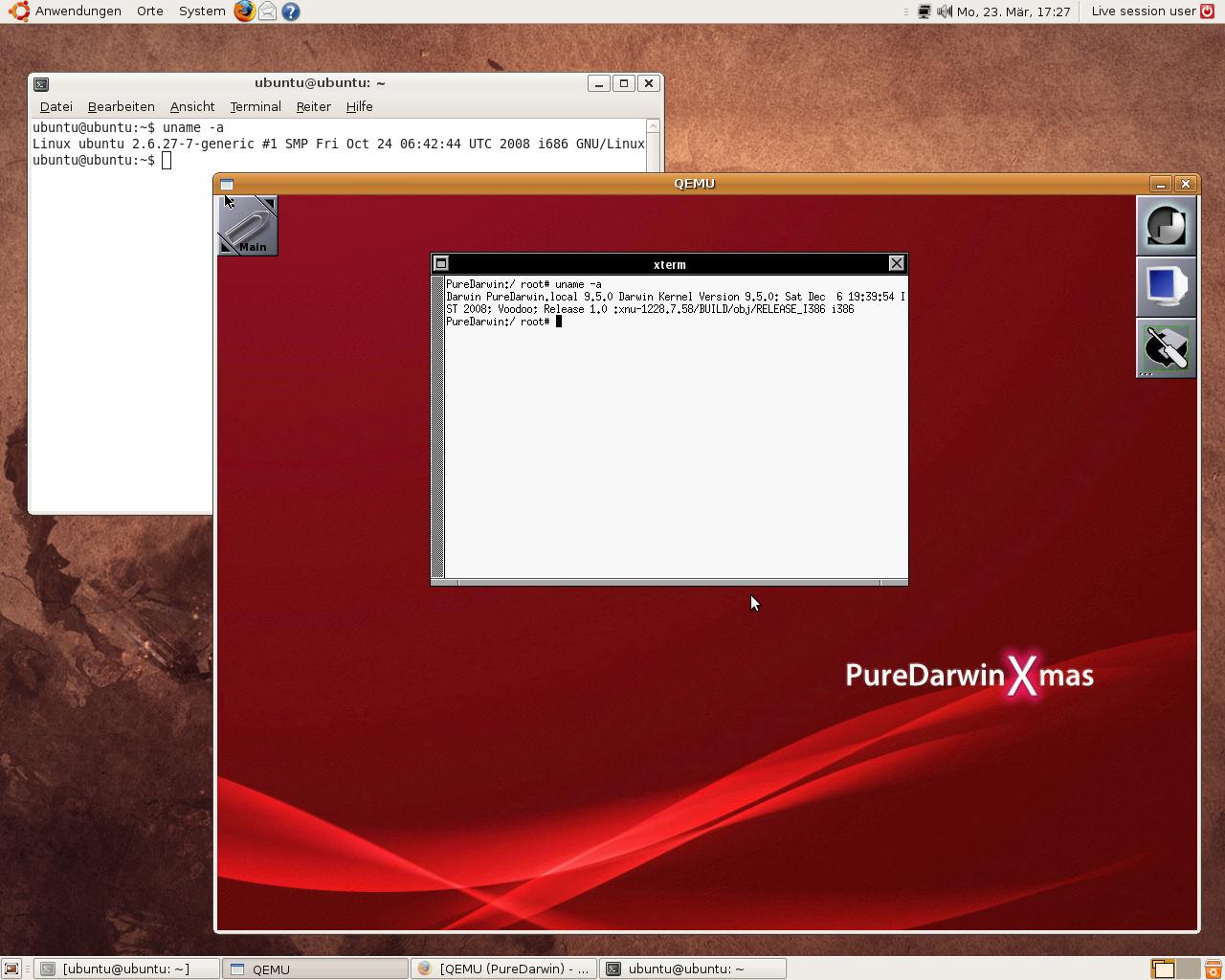The height and width of the screenshot is (980, 1225).
Task: Open the System menu
Action: tap(202, 11)
